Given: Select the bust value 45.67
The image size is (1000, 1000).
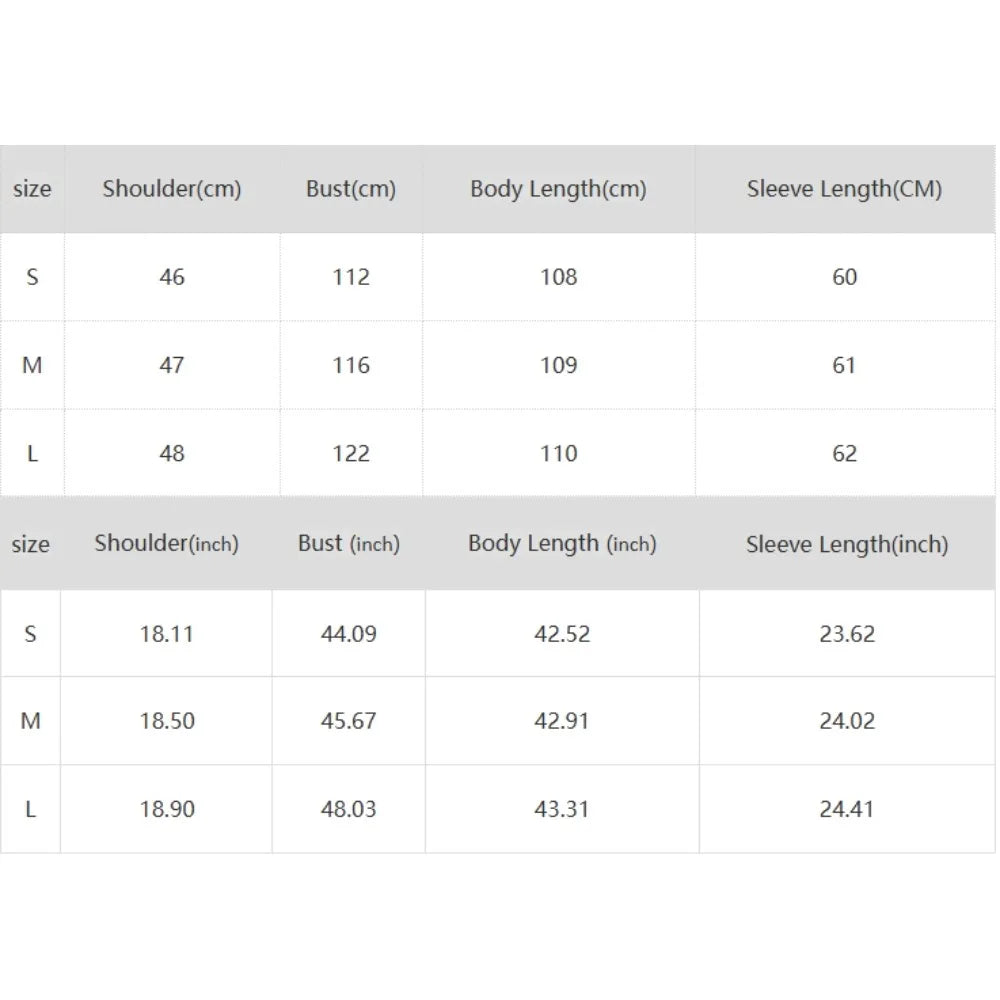Looking at the screenshot, I should click(x=348, y=721).
